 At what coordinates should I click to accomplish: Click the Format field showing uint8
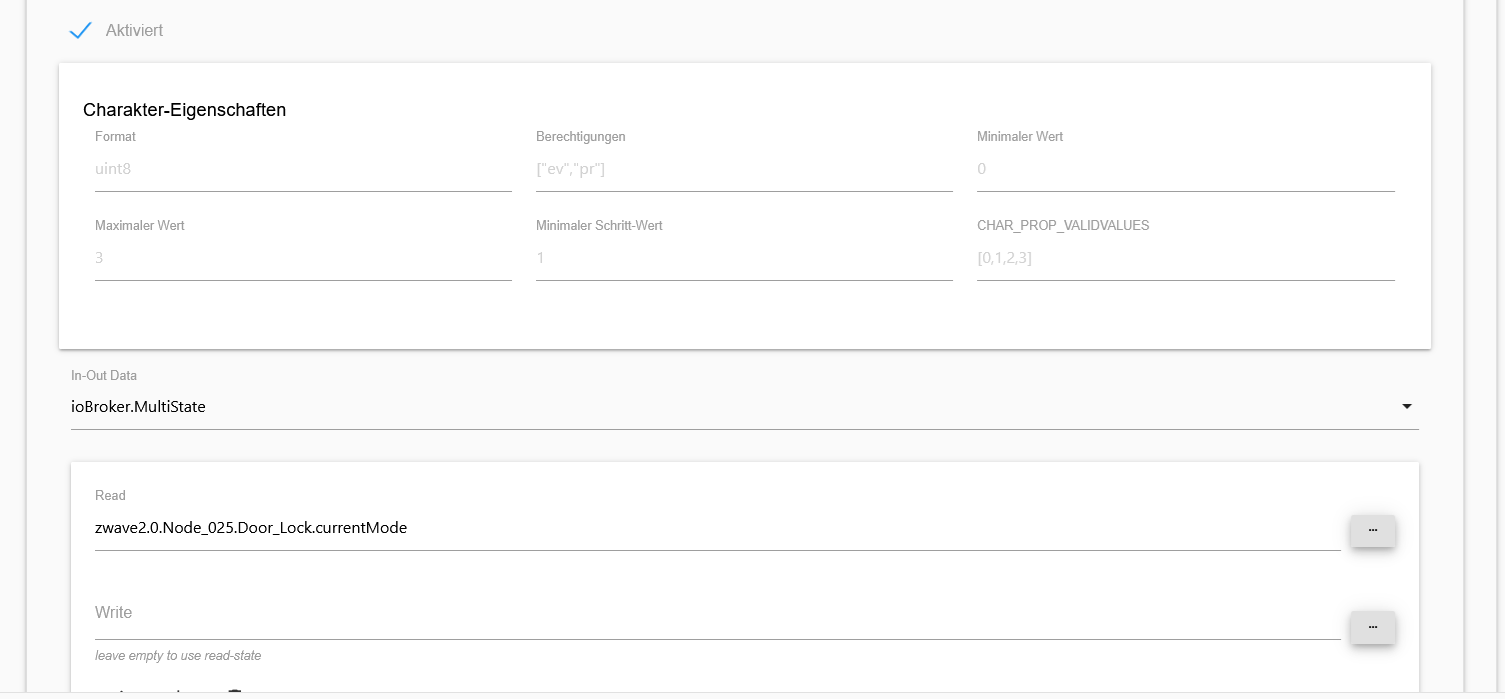click(302, 169)
